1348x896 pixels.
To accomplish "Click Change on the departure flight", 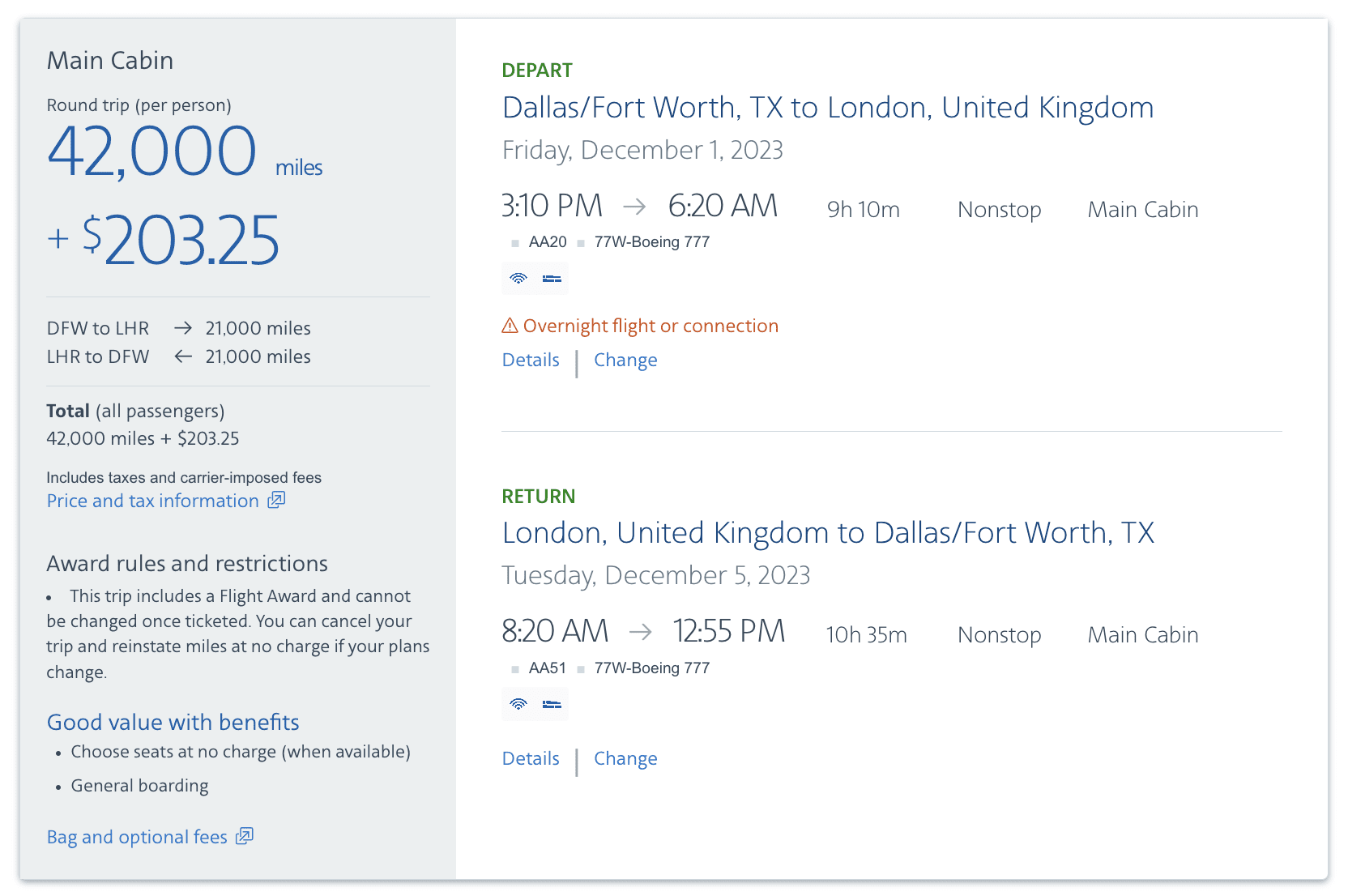I will pos(625,360).
